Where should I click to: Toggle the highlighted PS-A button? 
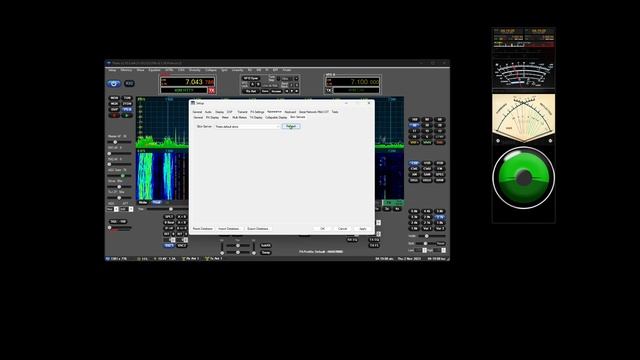tap(127, 110)
